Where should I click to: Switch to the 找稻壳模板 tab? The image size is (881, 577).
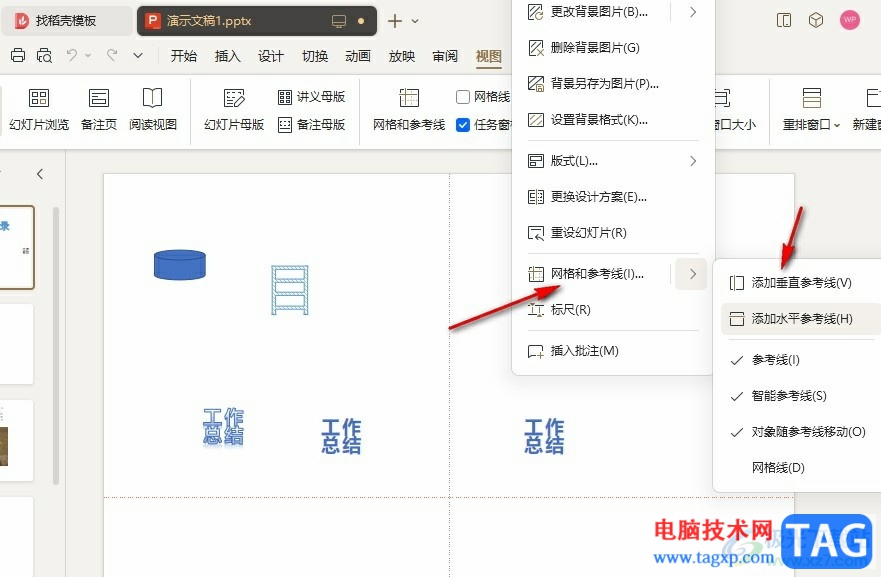(66, 21)
